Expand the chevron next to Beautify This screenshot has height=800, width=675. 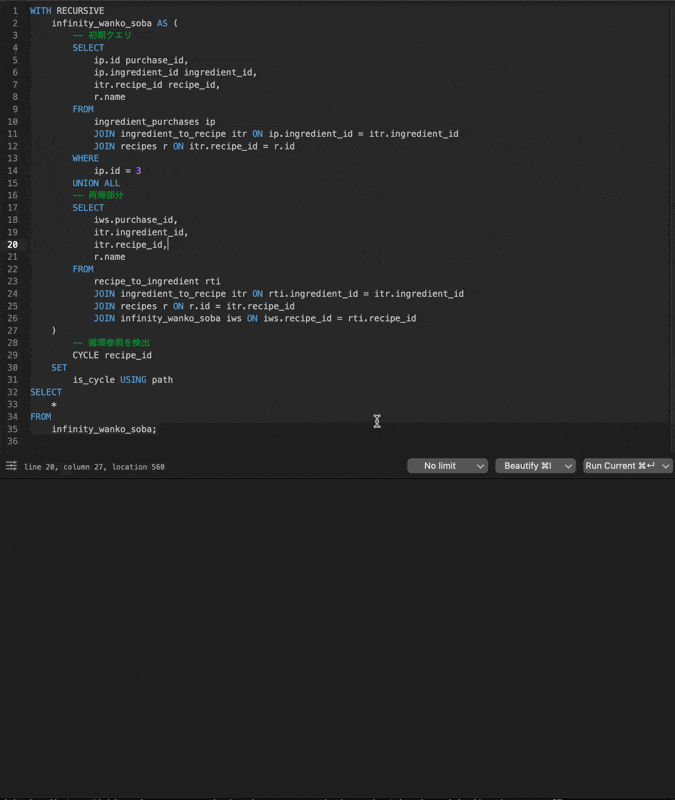pos(568,466)
